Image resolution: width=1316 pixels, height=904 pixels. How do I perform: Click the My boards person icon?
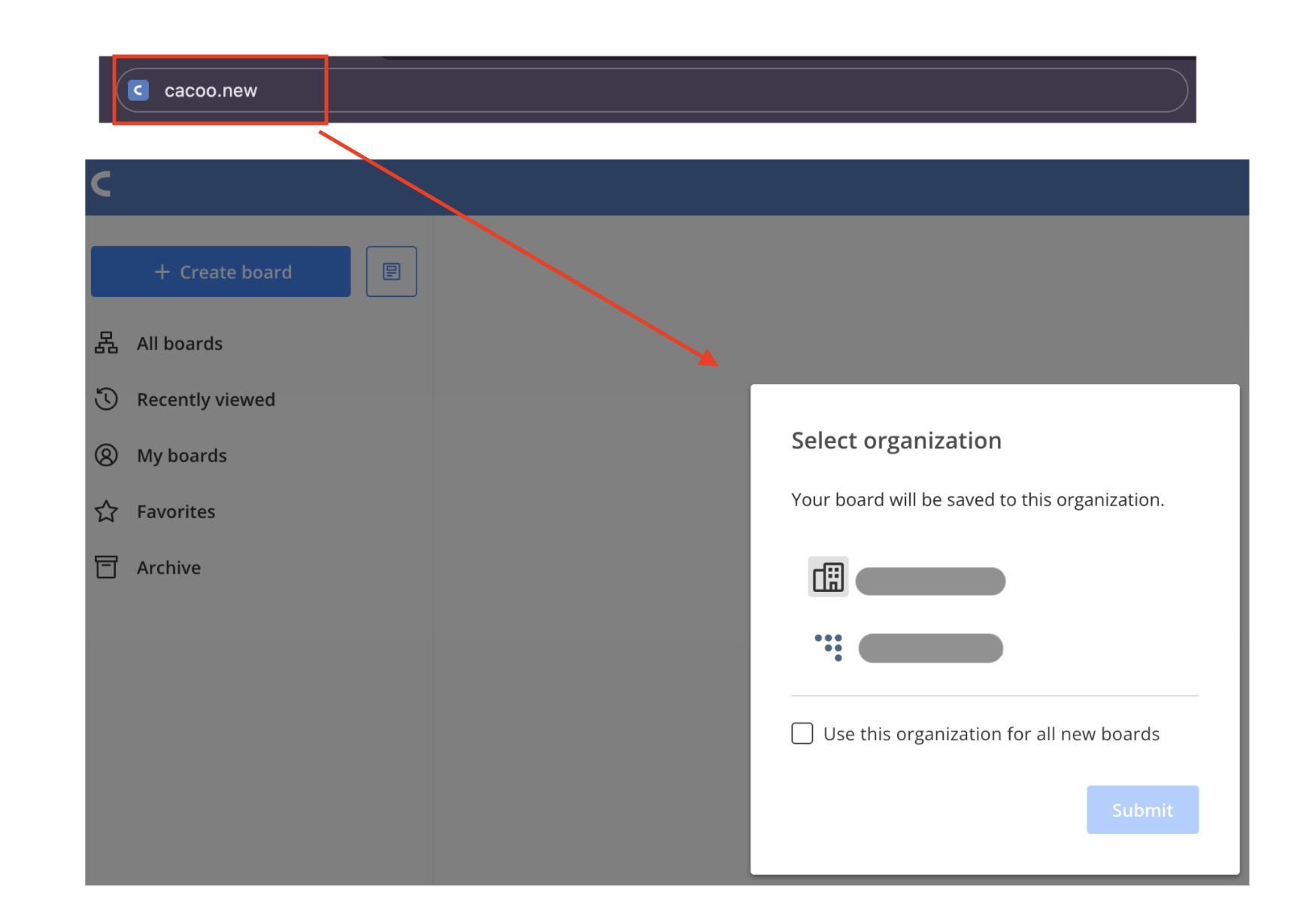[106, 455]
